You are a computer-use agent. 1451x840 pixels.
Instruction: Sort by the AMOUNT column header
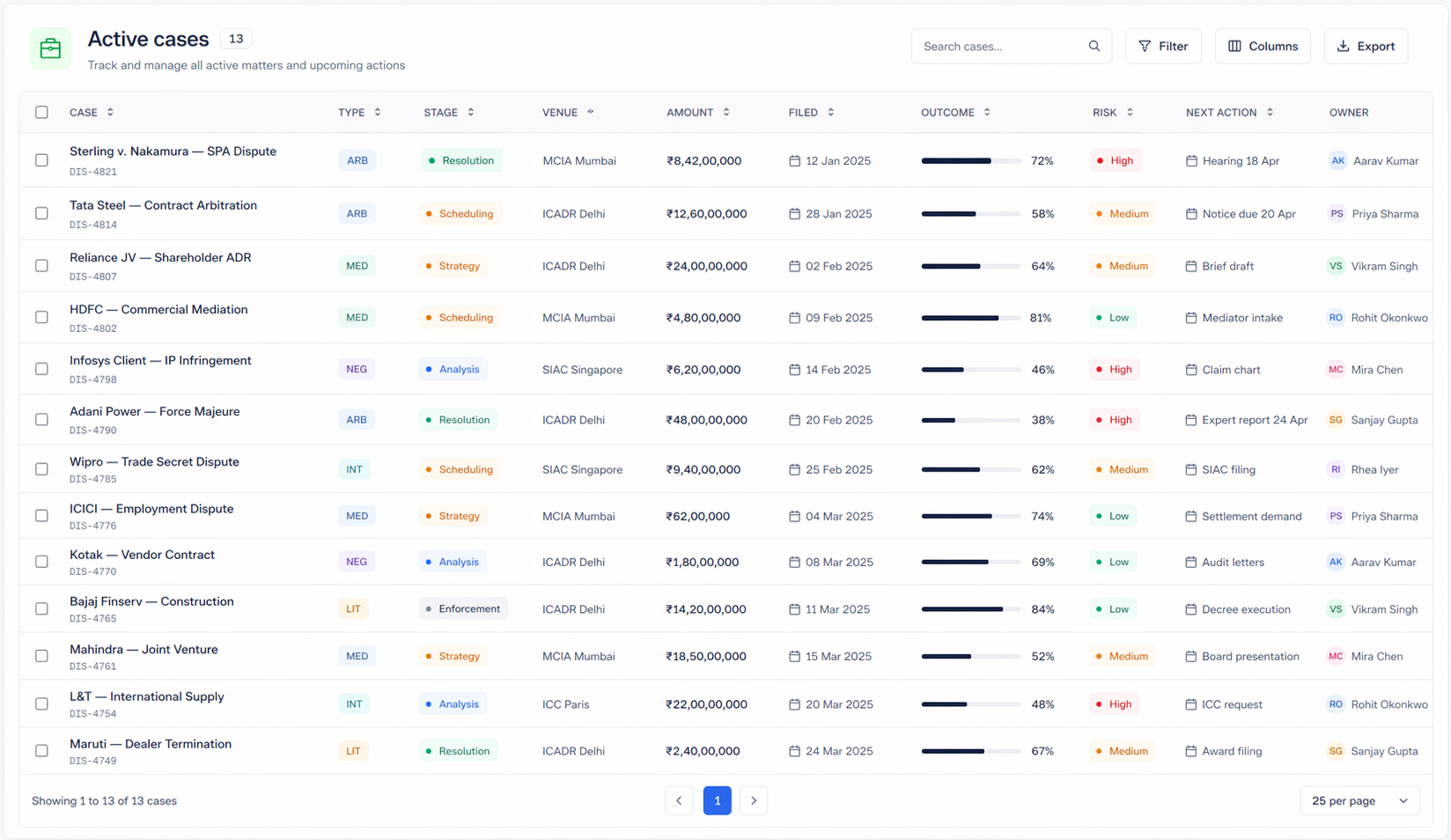(x=698, y=113)
